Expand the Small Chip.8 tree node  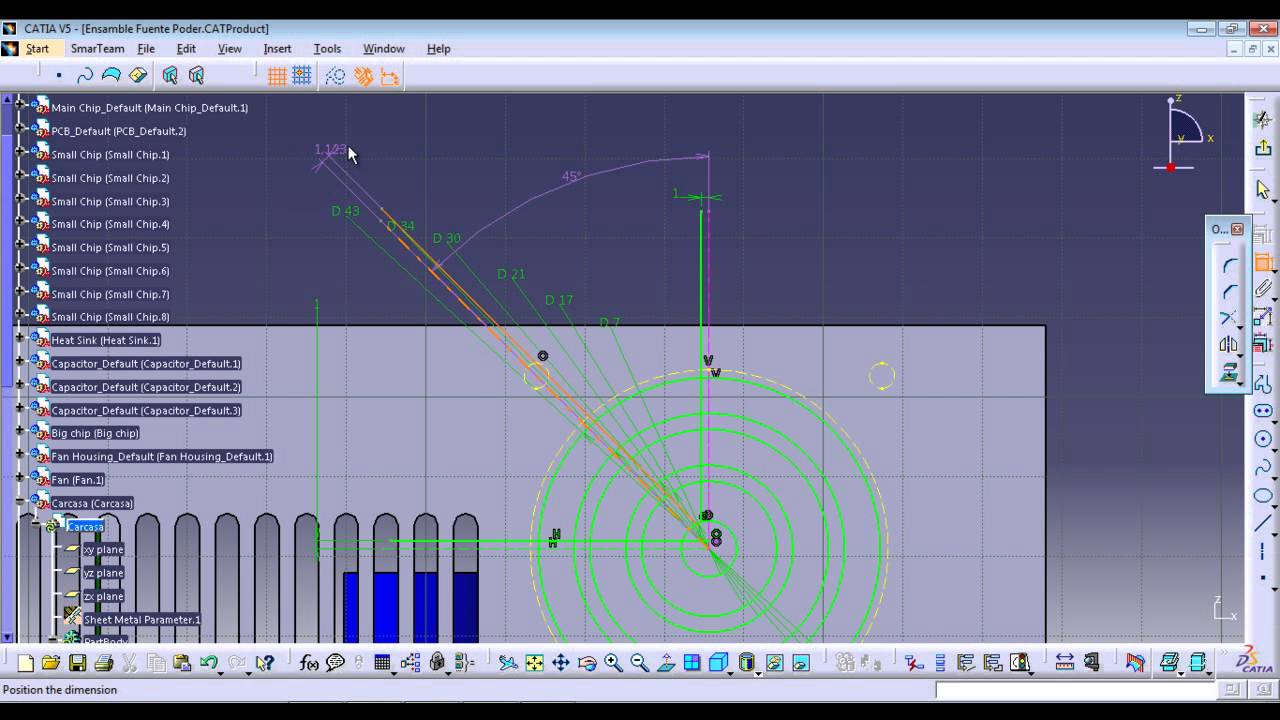click(20, 313)
